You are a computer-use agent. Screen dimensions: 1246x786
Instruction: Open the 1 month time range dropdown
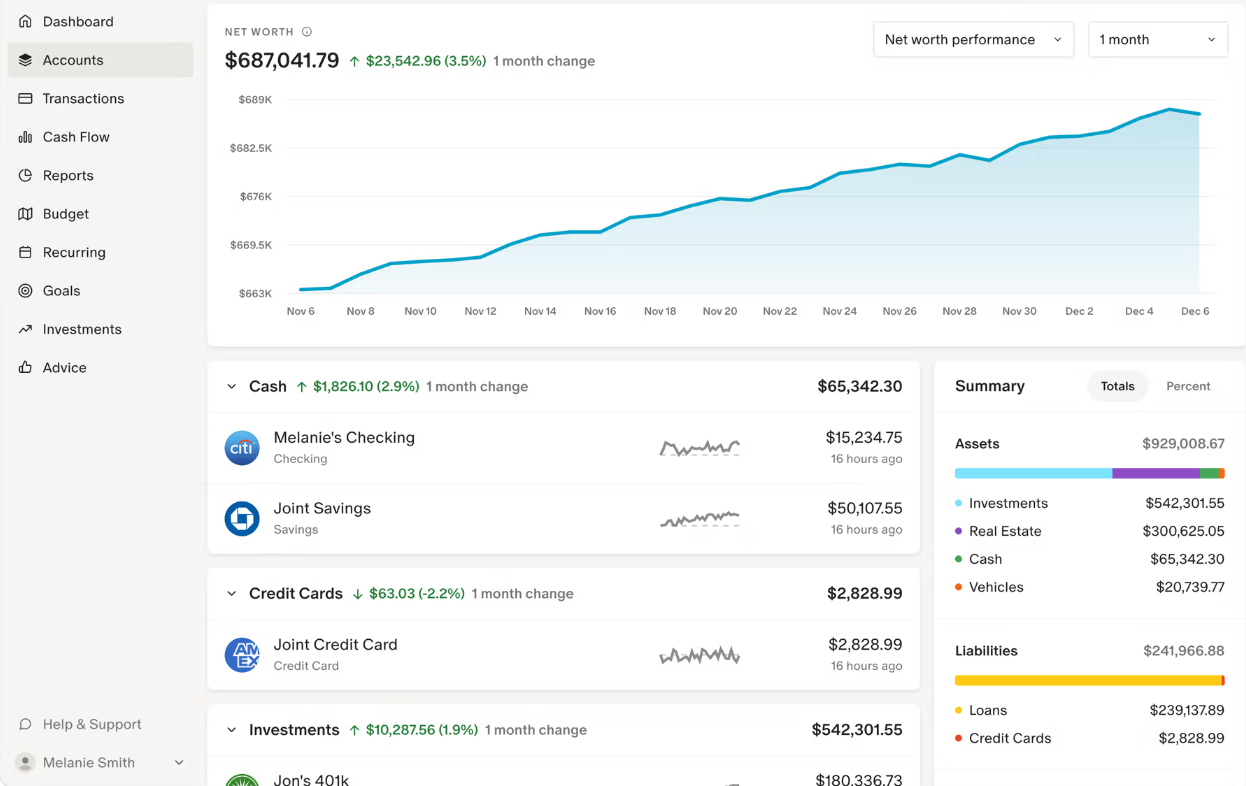(1157, 40)
